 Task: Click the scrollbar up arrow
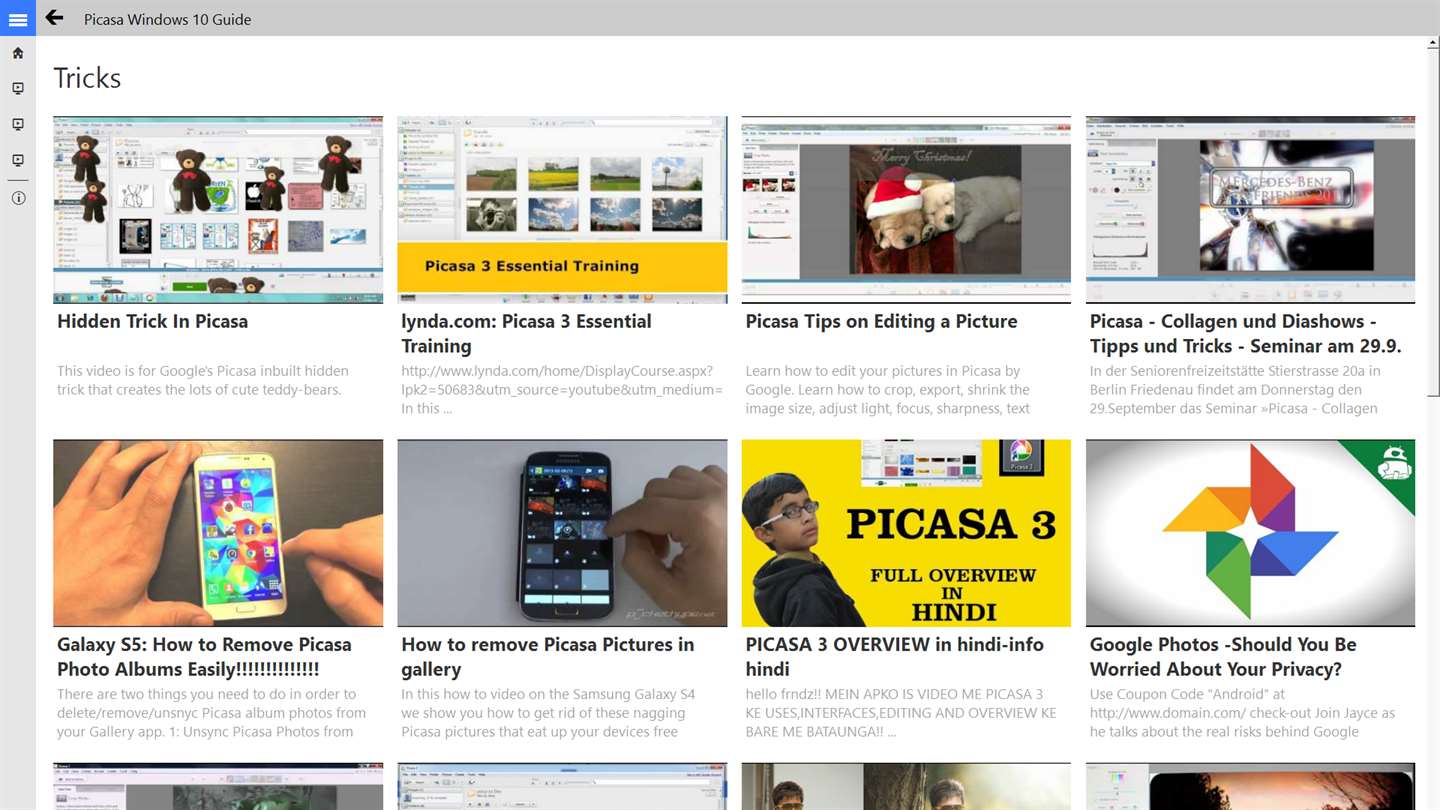coord(1433,43)
